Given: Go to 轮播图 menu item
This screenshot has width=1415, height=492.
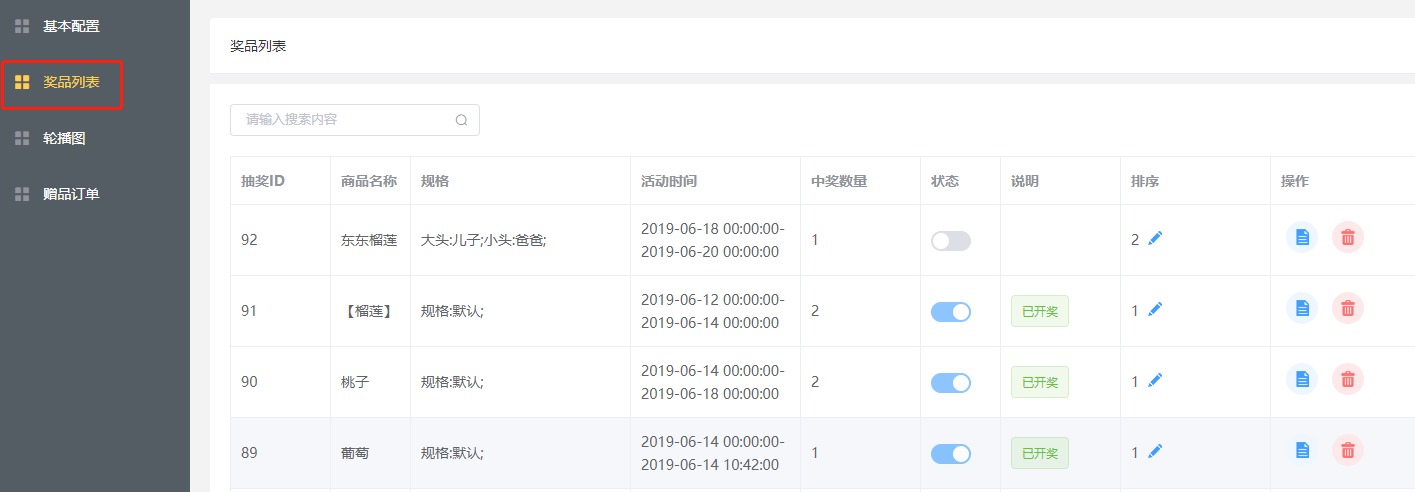Looking at the screenshot, I should click(x=64, y=138).
